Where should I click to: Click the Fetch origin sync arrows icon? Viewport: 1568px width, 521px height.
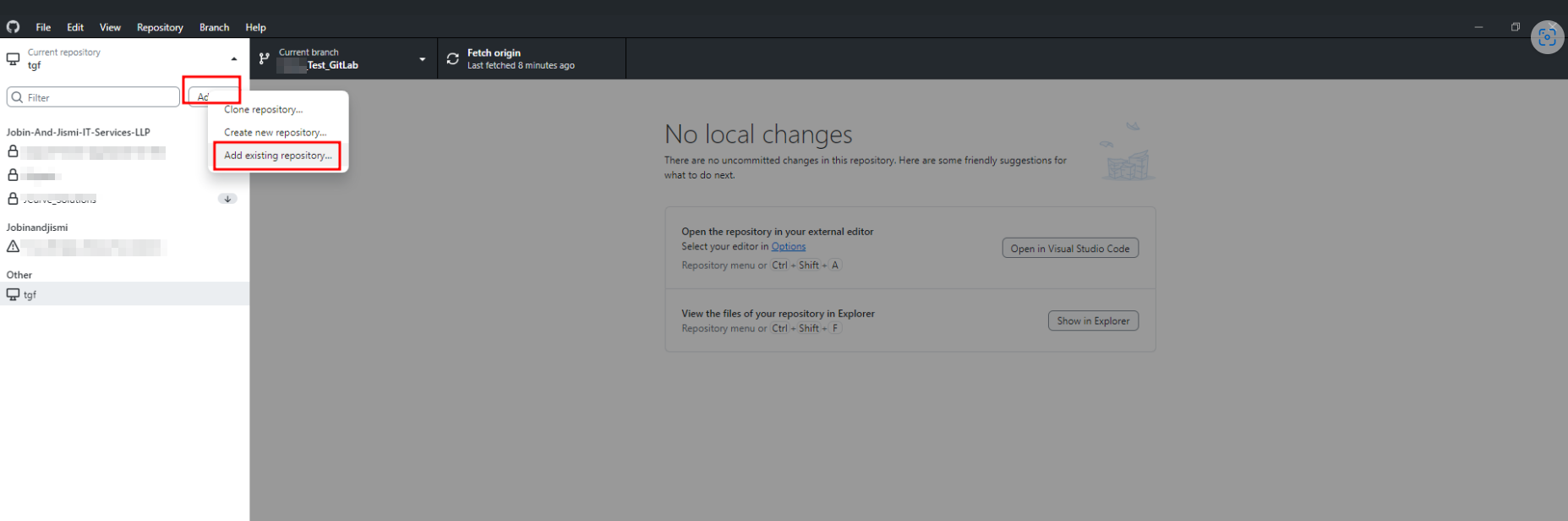click(453, 59)
